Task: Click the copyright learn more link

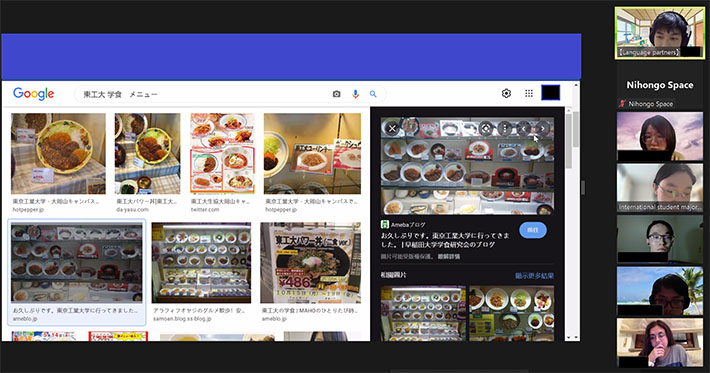Action: (x=448, y=256)
